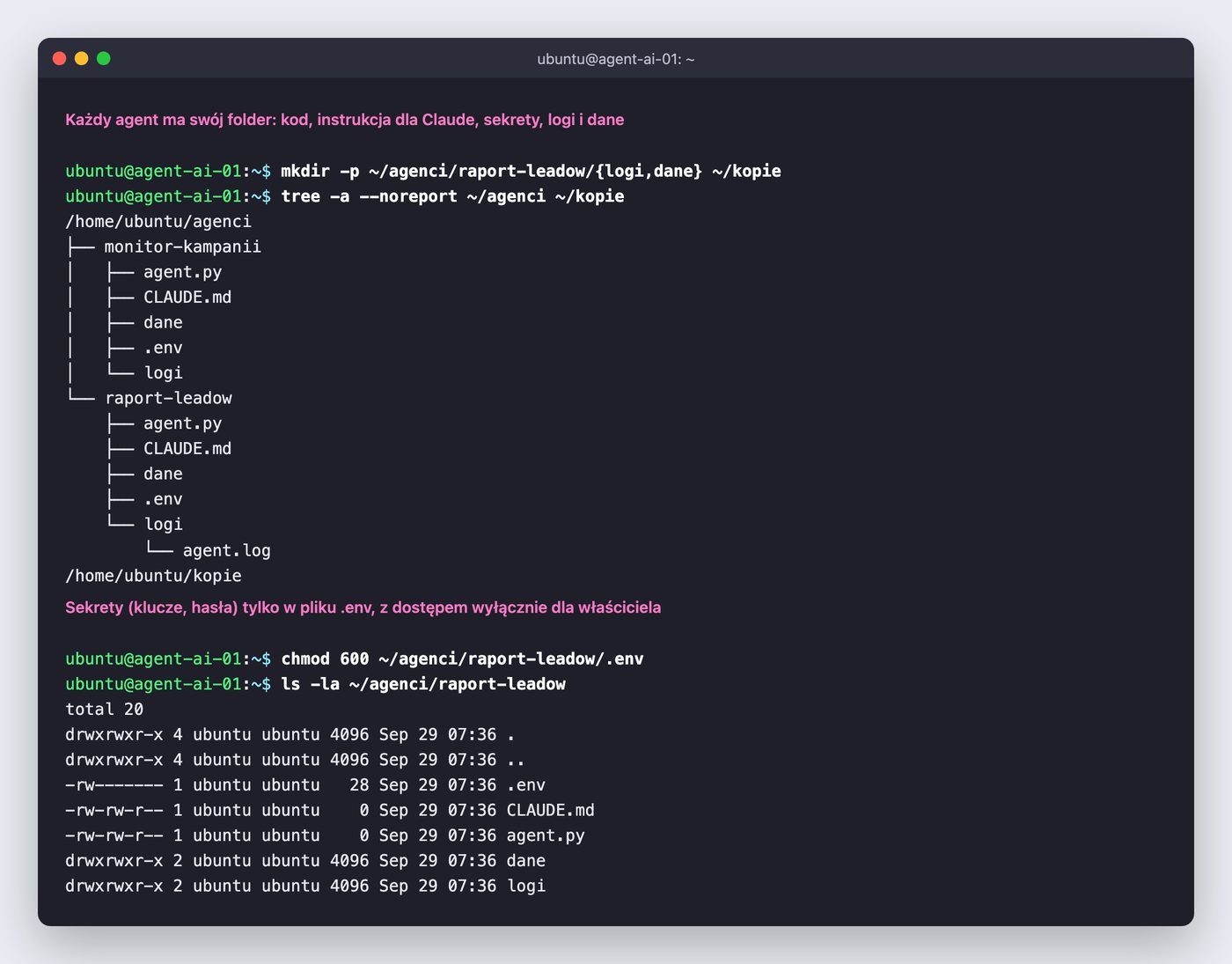Click agent.py under monitor-kampanii in tree
The image size is (1232, 964).
(x=183, y=272)
